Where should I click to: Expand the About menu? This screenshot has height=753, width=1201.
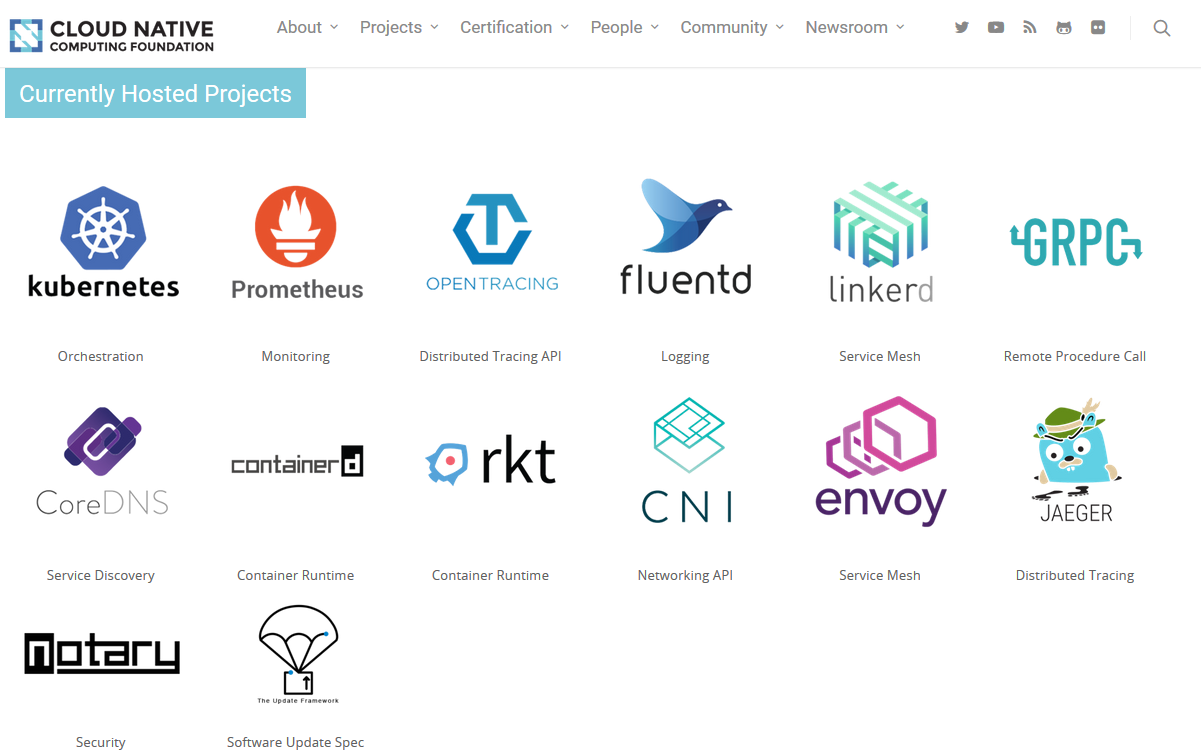tap(299, 28)
